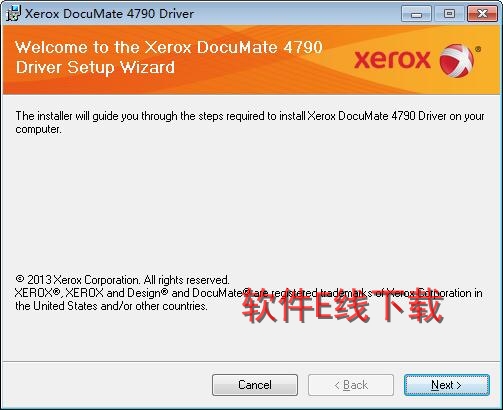The image size is (503, 410).
Task: Click the red xerox wordmark in banner
Action: pyautogui.click(x=392, y=60)
